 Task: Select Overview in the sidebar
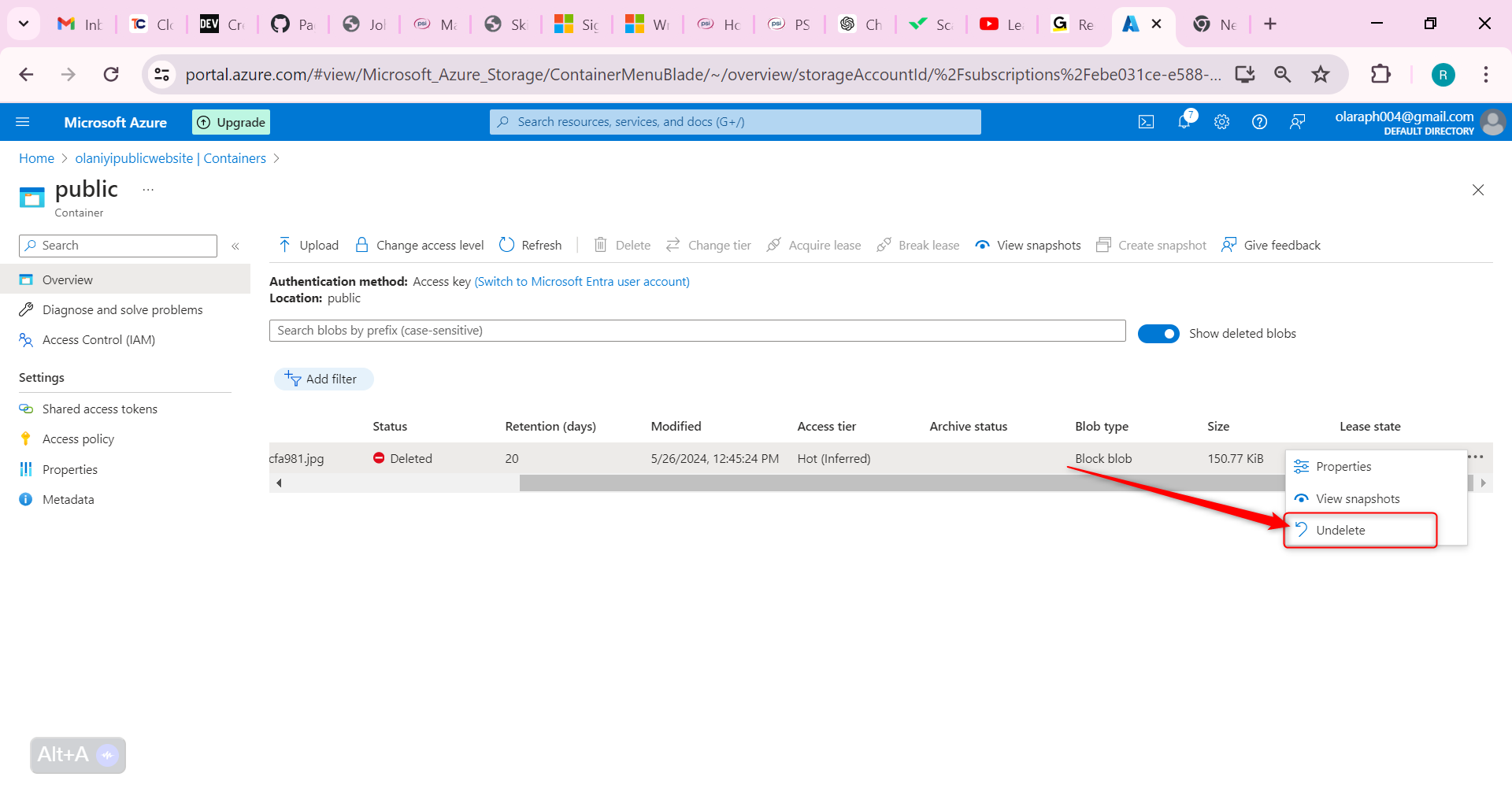point(125,279)
